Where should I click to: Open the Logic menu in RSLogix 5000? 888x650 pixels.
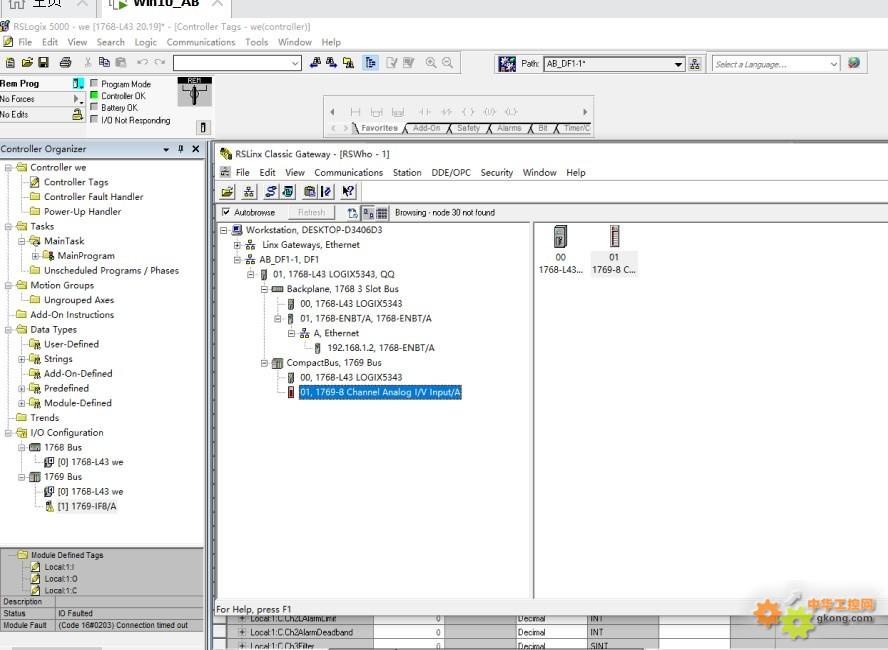click(x=145, y=42)
